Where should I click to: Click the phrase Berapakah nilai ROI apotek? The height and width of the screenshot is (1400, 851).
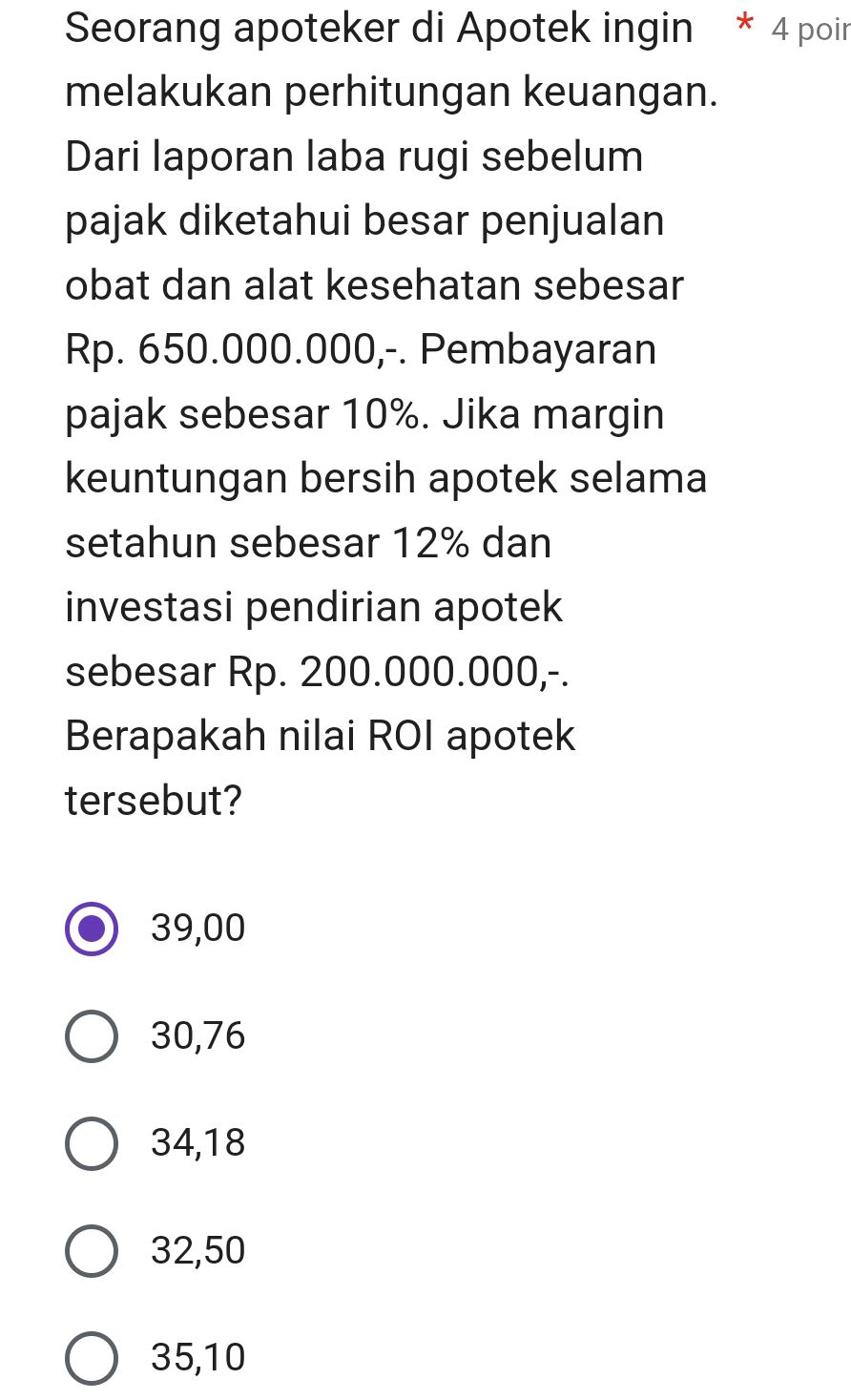tap(319, 736)
